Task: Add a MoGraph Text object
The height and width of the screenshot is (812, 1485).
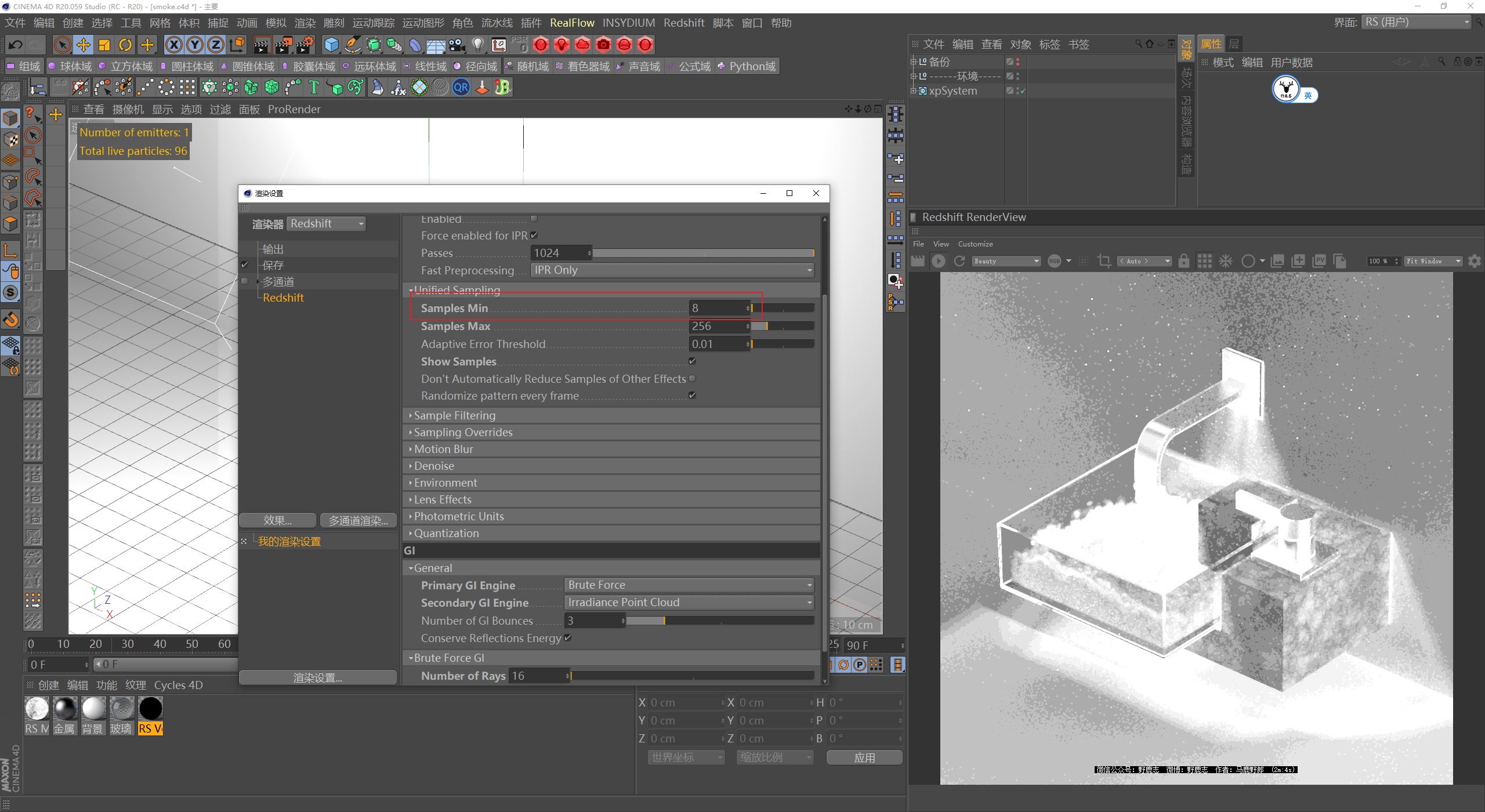Action: point(314,88)
